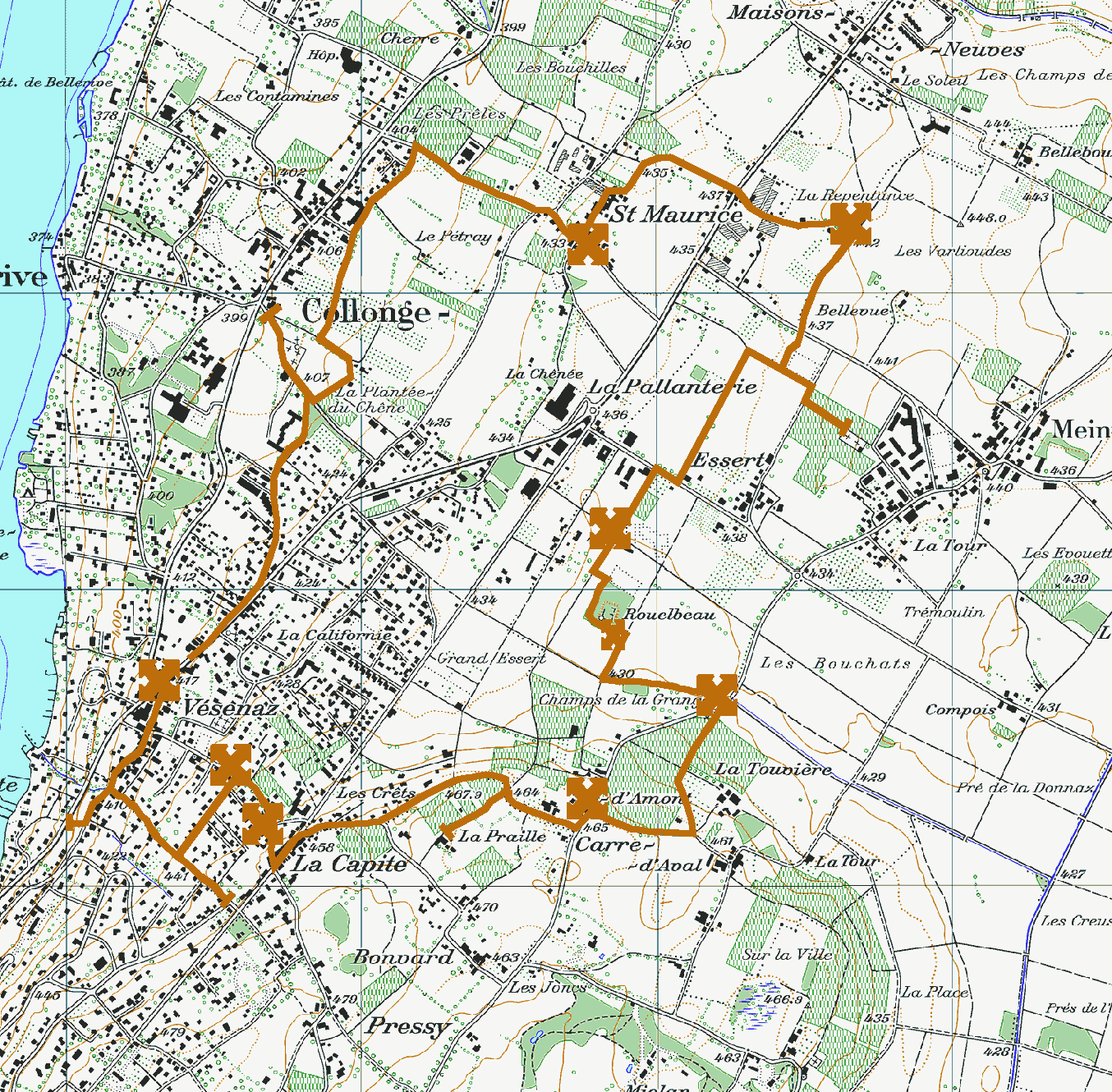The width and height of the screenshot is (1112, 1092).
Task: Click the 'La Californie' label
Action: 335,635
